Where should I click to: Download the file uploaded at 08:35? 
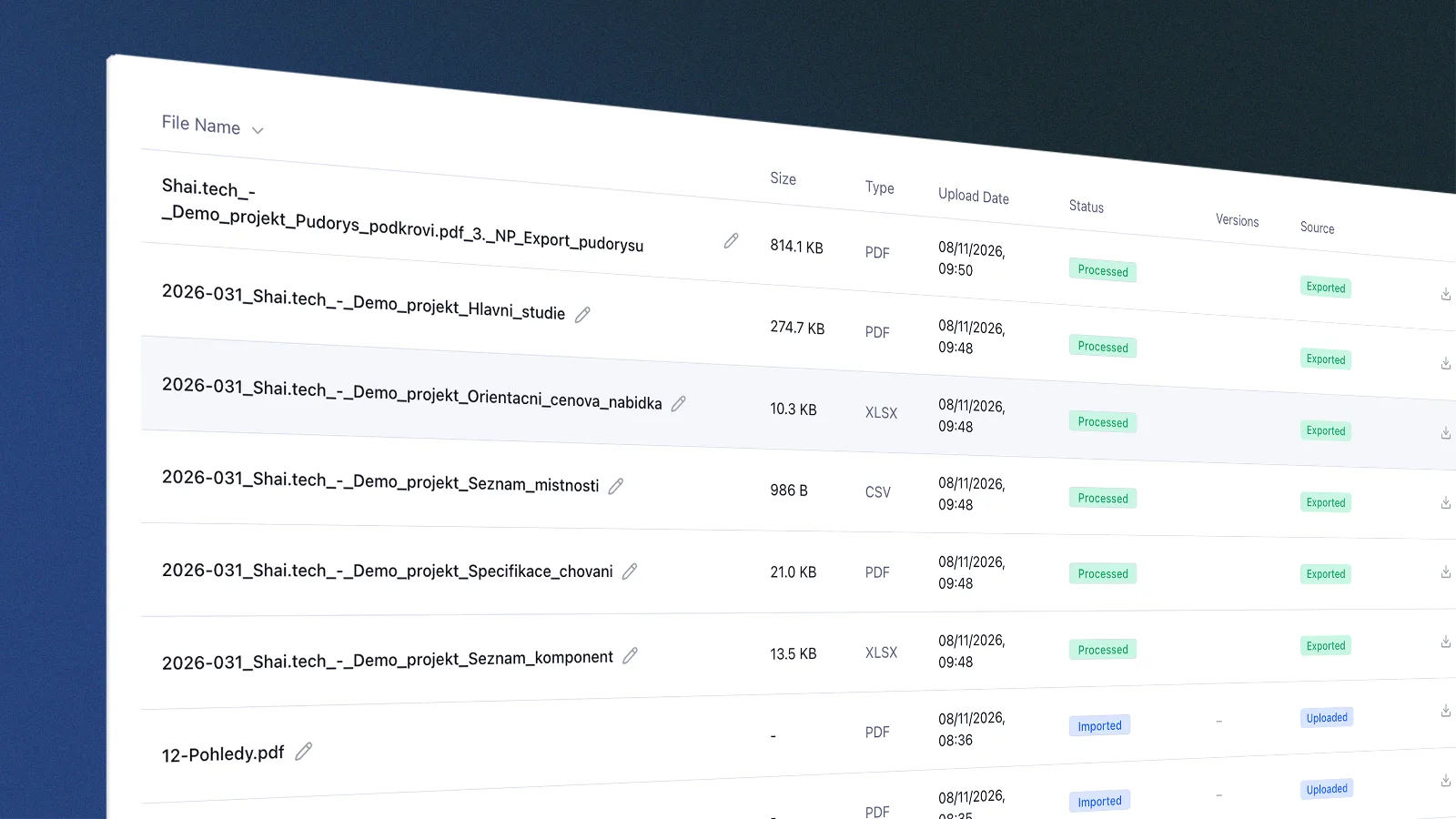[x=1445, y=780]
